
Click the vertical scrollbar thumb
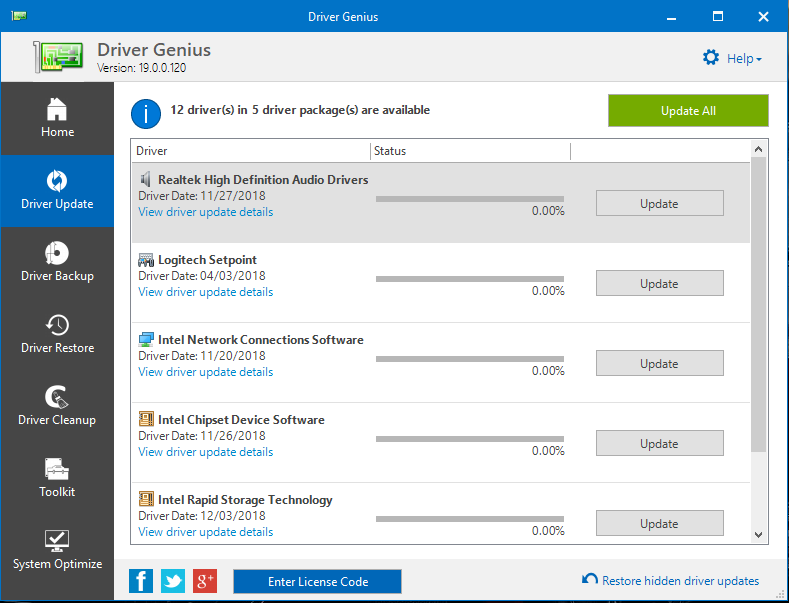759,304
